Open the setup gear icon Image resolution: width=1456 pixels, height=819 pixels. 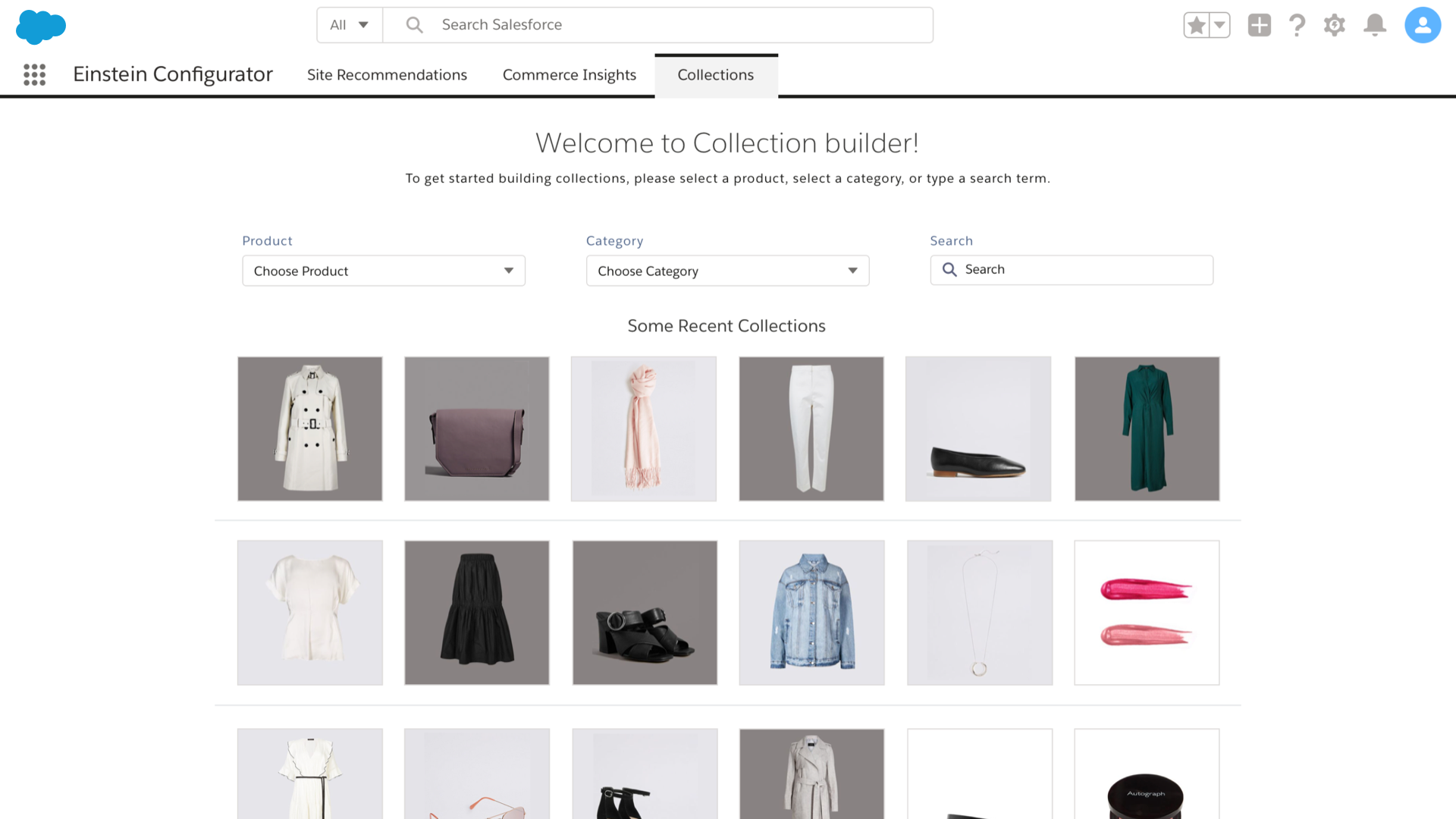click(1335, 25)
